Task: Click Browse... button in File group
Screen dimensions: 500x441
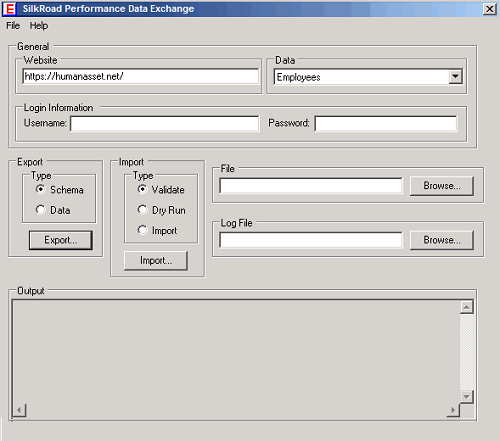Action: [x=442, y=186]
